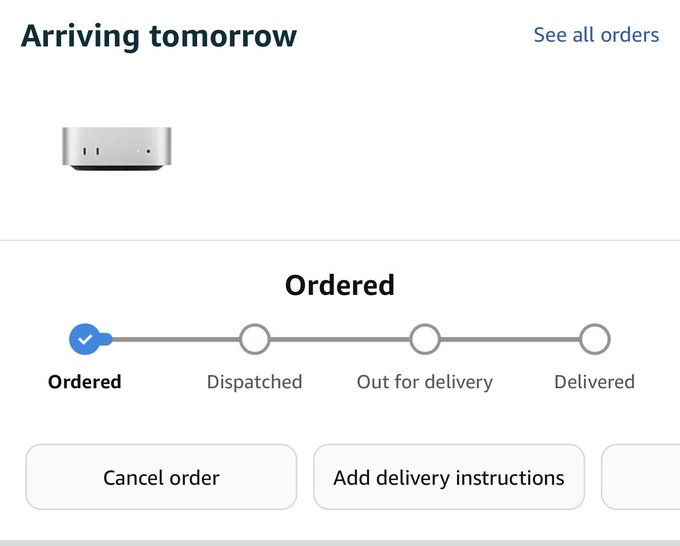Click the Ordered status heading above the tracker
Screen dimensions: 680x546
340,285
